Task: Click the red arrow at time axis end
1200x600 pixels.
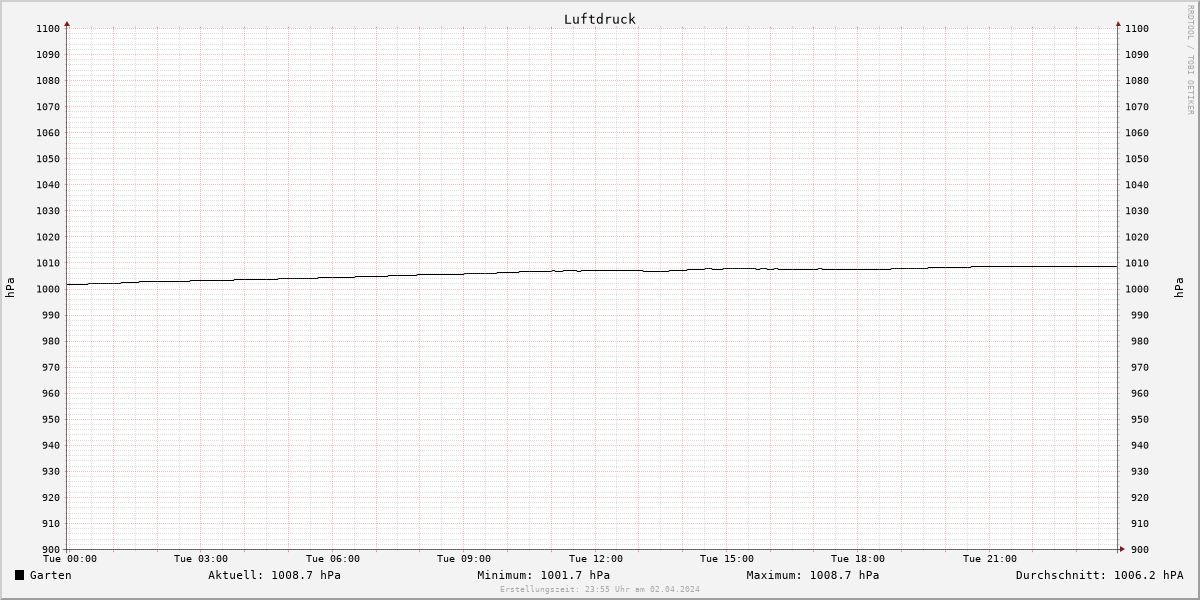Action: pyautogui.click(x=1121, y=548)
